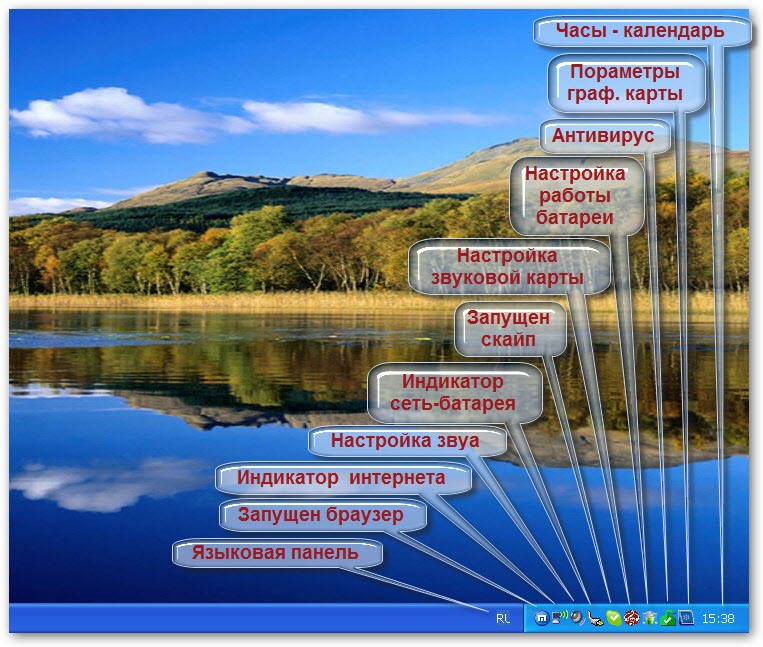Click the red sound card settings icon
This screenshot has width=763, height=647.
pos(632,618)
